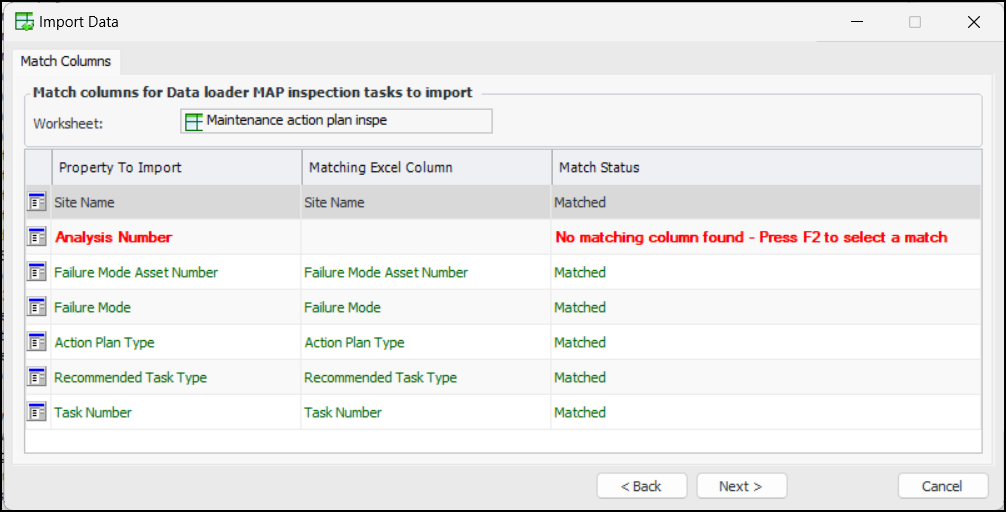
Task: Select the Match Columns tab
Action: click(66, 61)
